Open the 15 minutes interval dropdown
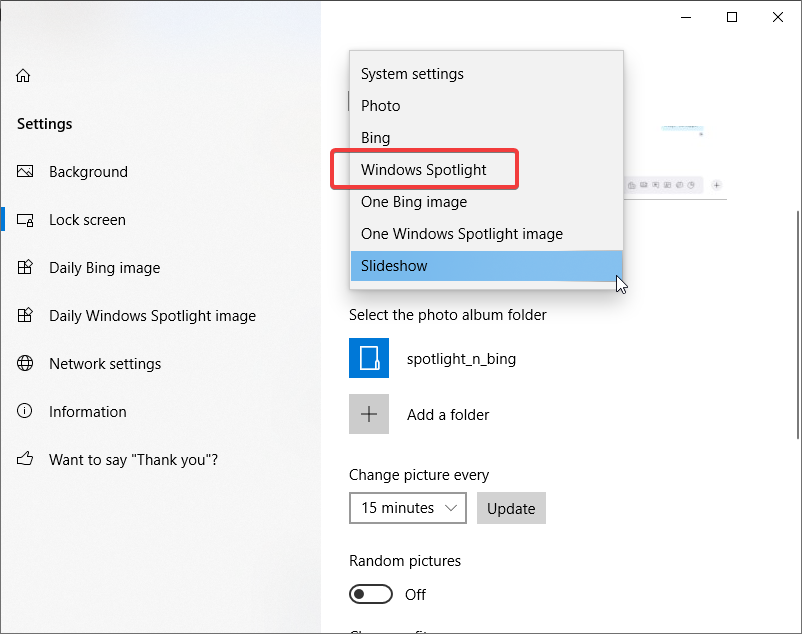Image resolution: width=802 pixels, height=634 pixels. [x=408, y=508]
